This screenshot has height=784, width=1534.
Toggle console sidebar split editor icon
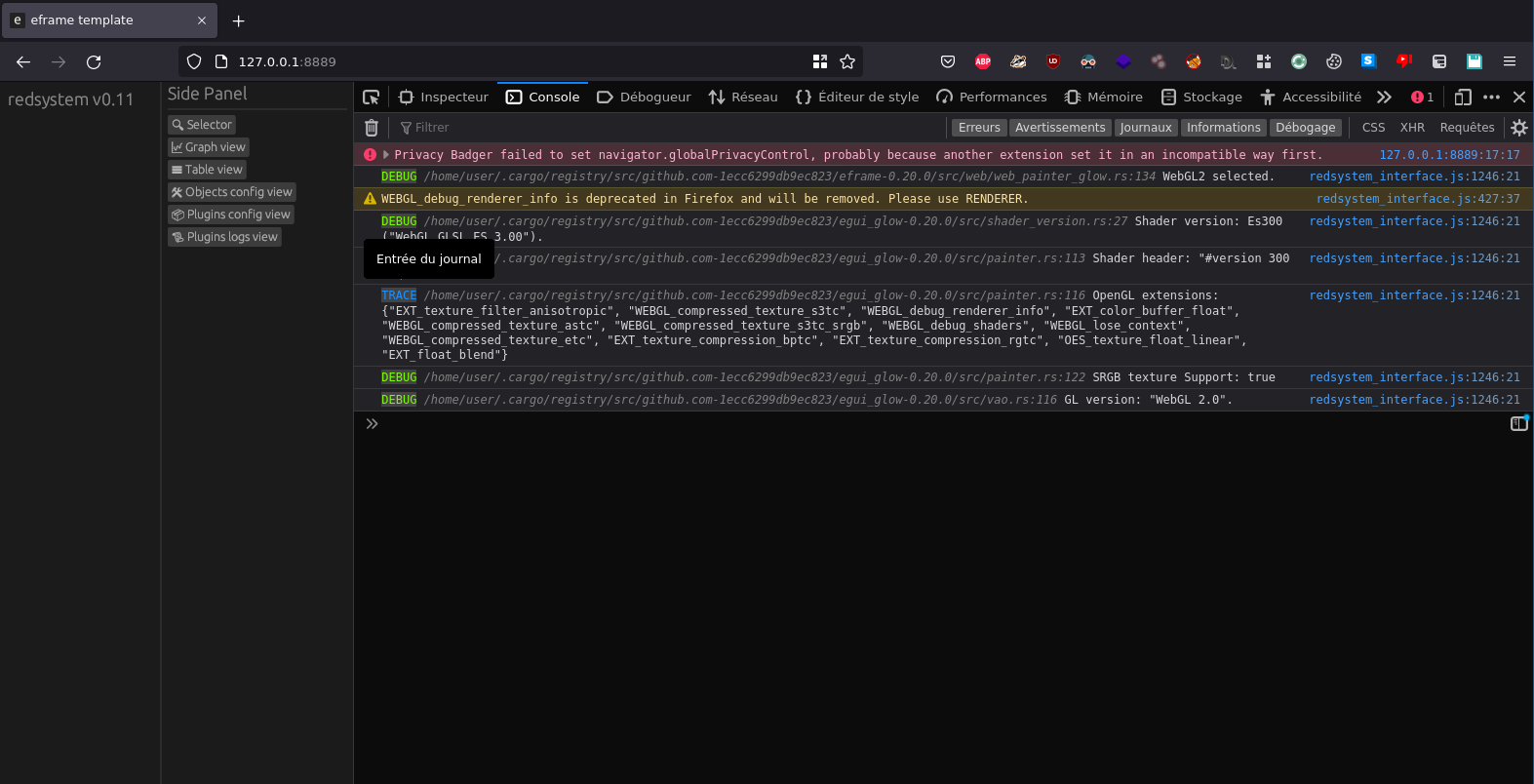(1518, 423)
